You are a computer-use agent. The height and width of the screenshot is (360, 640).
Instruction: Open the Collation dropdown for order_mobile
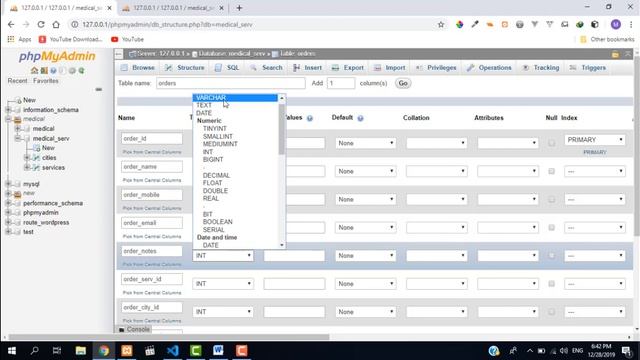tap(437, 199)
